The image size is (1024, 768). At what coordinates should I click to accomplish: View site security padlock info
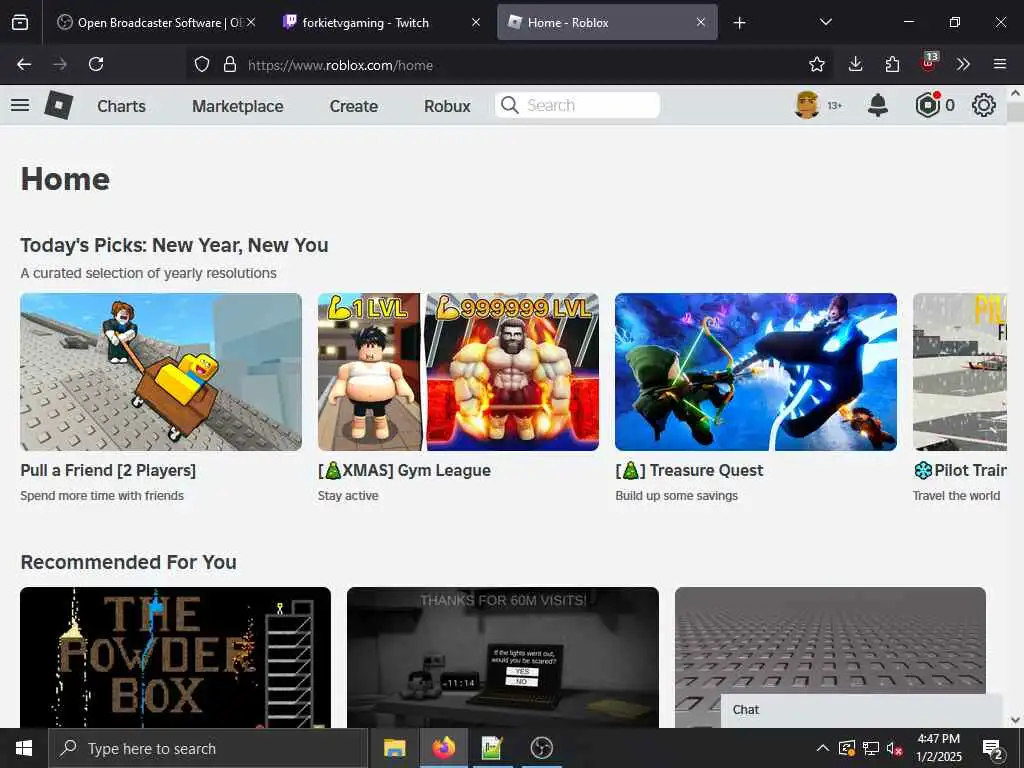click(x=230, y=65)
